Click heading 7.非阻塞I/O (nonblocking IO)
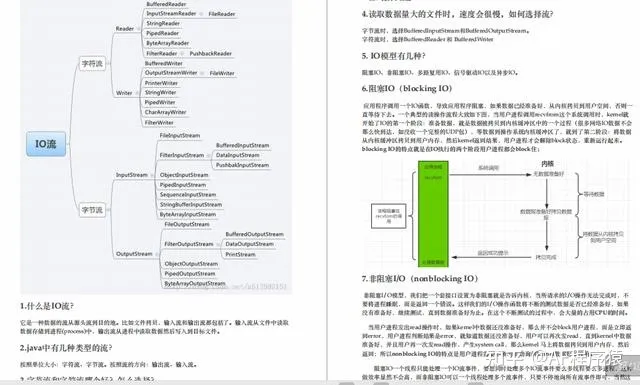 (x=420, y=279)
